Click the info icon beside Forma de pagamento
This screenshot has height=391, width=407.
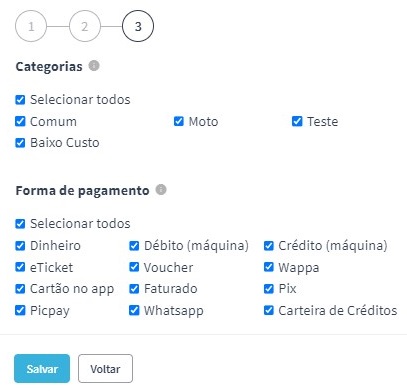click(161, 190)
